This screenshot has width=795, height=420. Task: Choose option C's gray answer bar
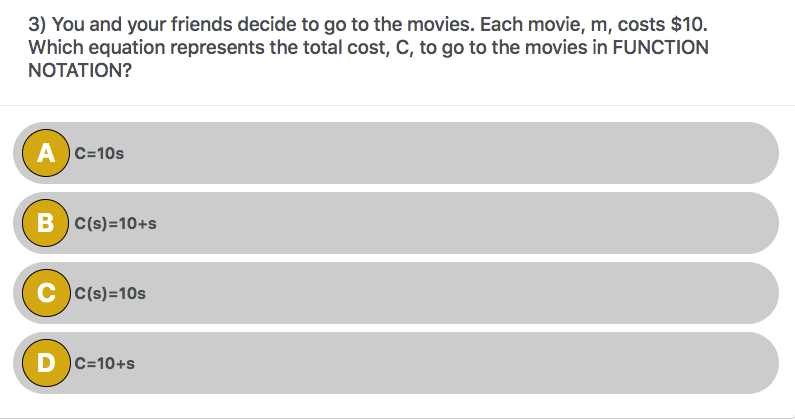pos(396,293)
